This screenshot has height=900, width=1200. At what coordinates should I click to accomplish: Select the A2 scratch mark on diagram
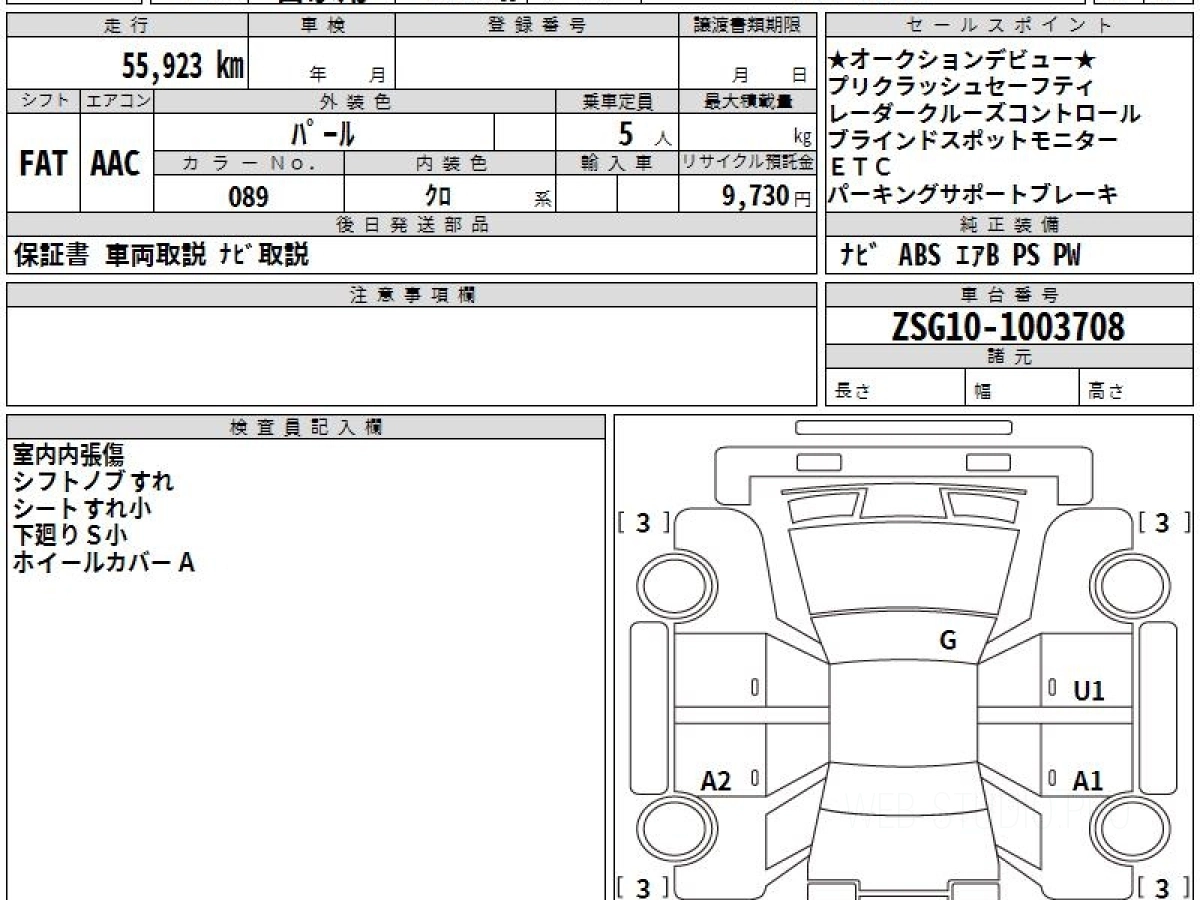[x=716, y=781]
